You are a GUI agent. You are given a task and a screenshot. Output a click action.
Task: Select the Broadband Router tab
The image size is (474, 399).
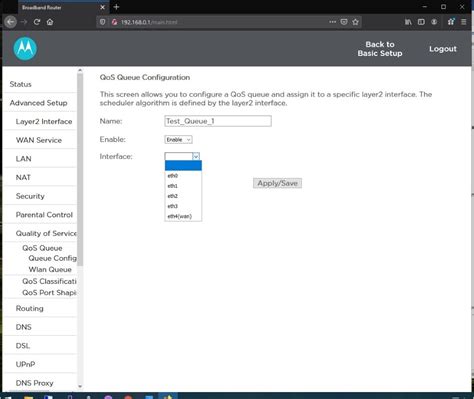(63, 7)
